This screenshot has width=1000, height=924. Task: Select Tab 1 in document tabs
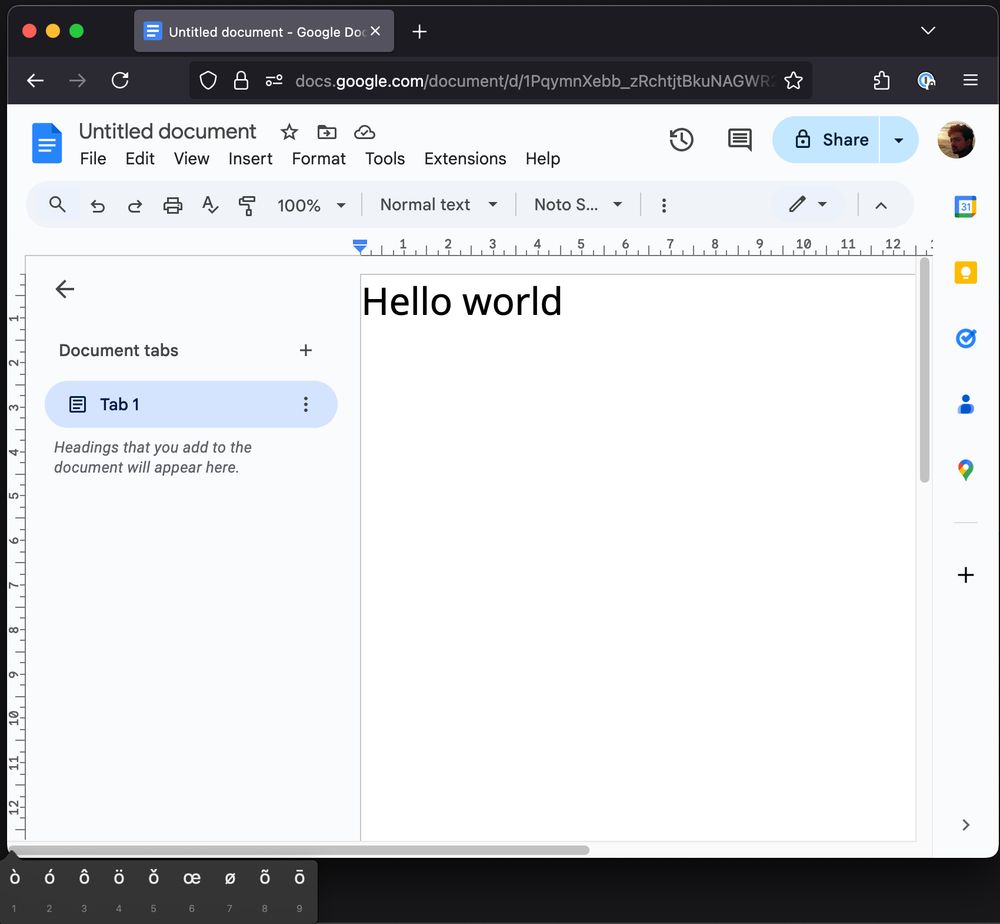[x=191, y=404]
